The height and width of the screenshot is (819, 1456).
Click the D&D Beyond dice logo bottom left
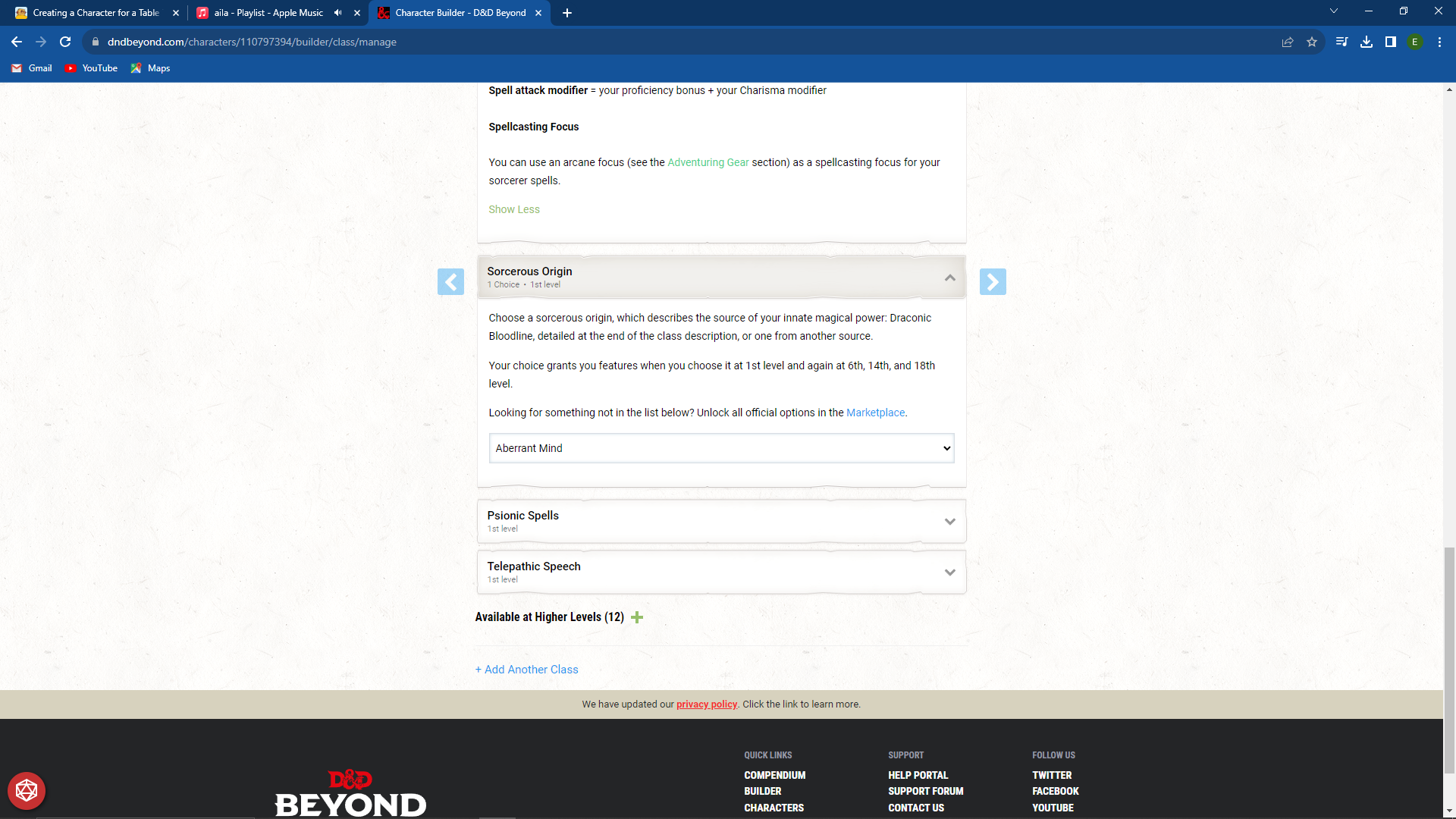coord(27,790)
